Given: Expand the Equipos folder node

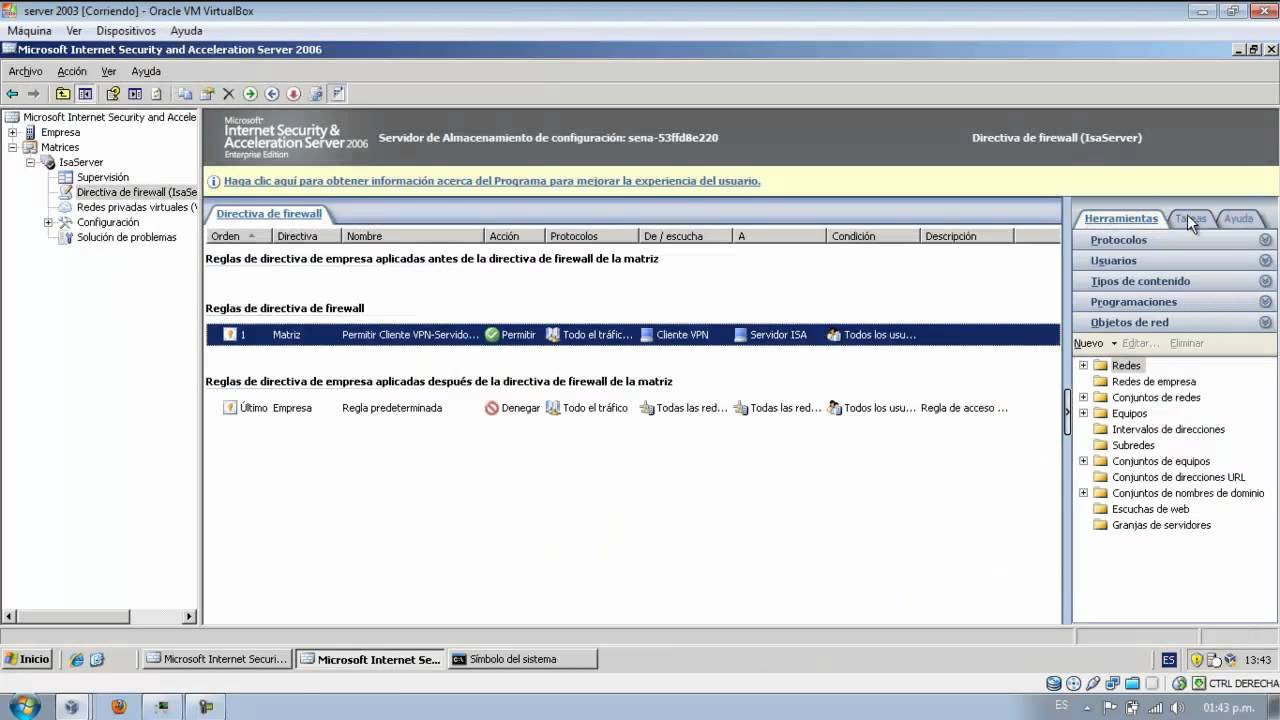Looking at the screenshot, I should [1083, 413].
